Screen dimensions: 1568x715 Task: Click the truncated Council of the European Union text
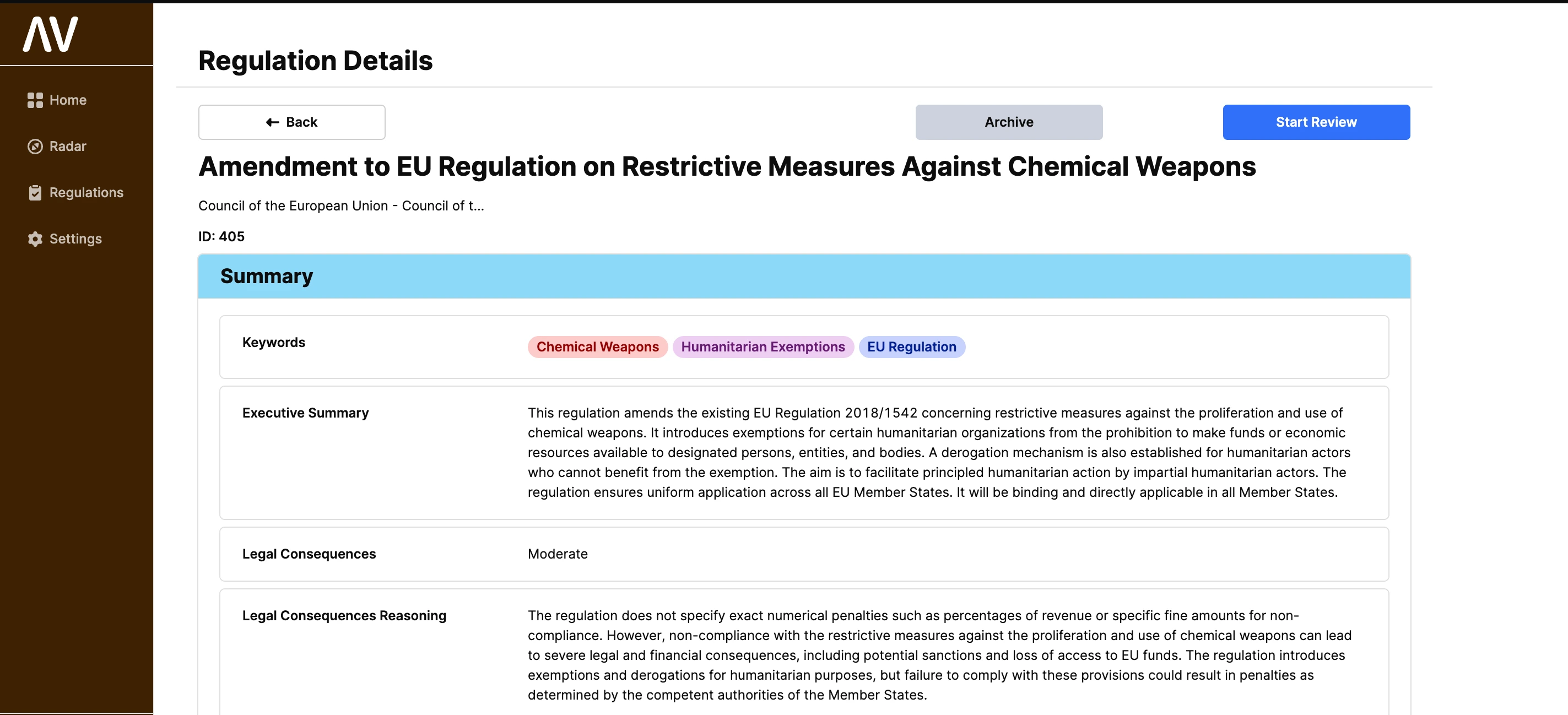pos(341,205)
